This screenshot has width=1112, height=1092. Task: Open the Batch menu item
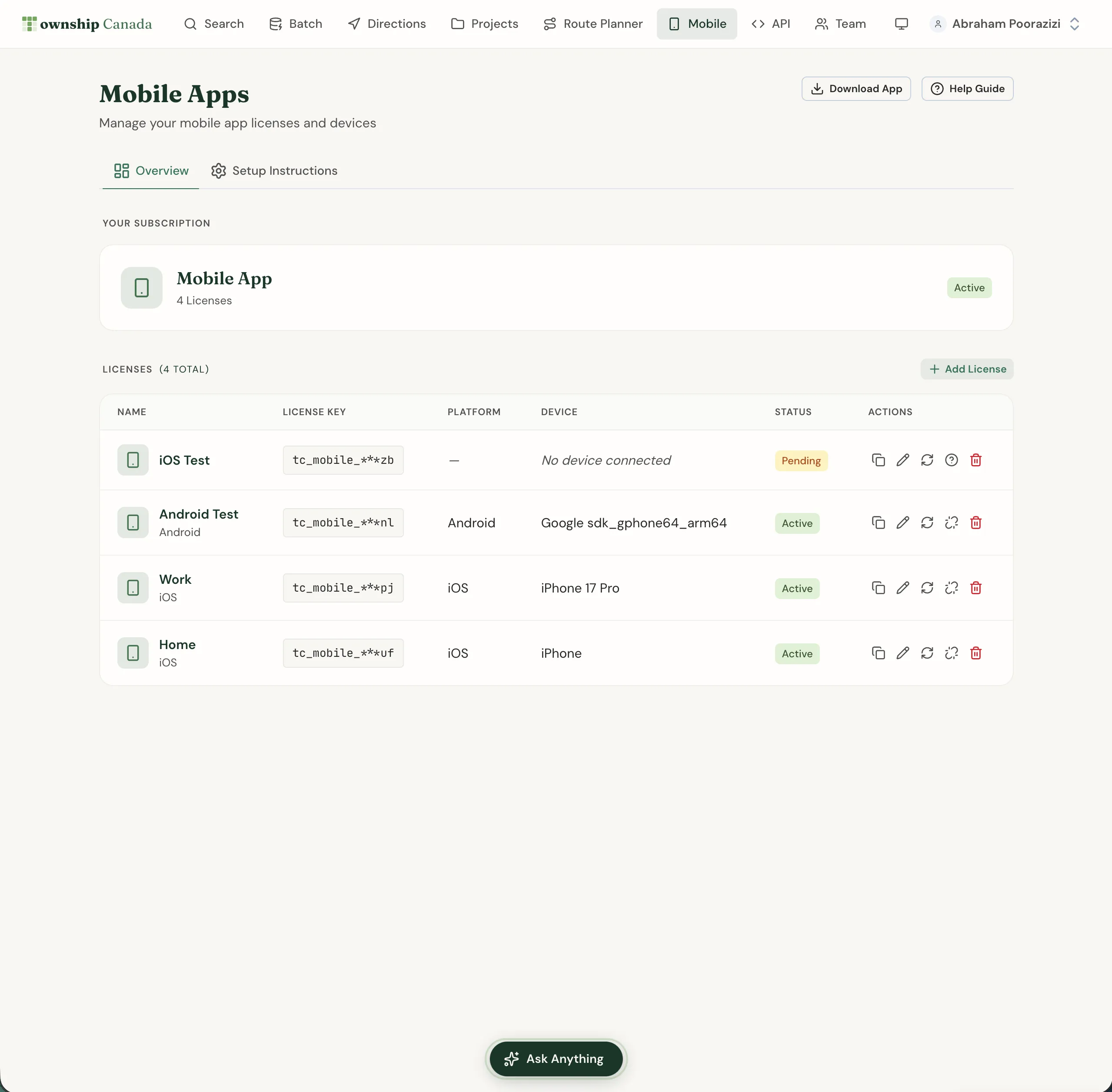(295, 23)
